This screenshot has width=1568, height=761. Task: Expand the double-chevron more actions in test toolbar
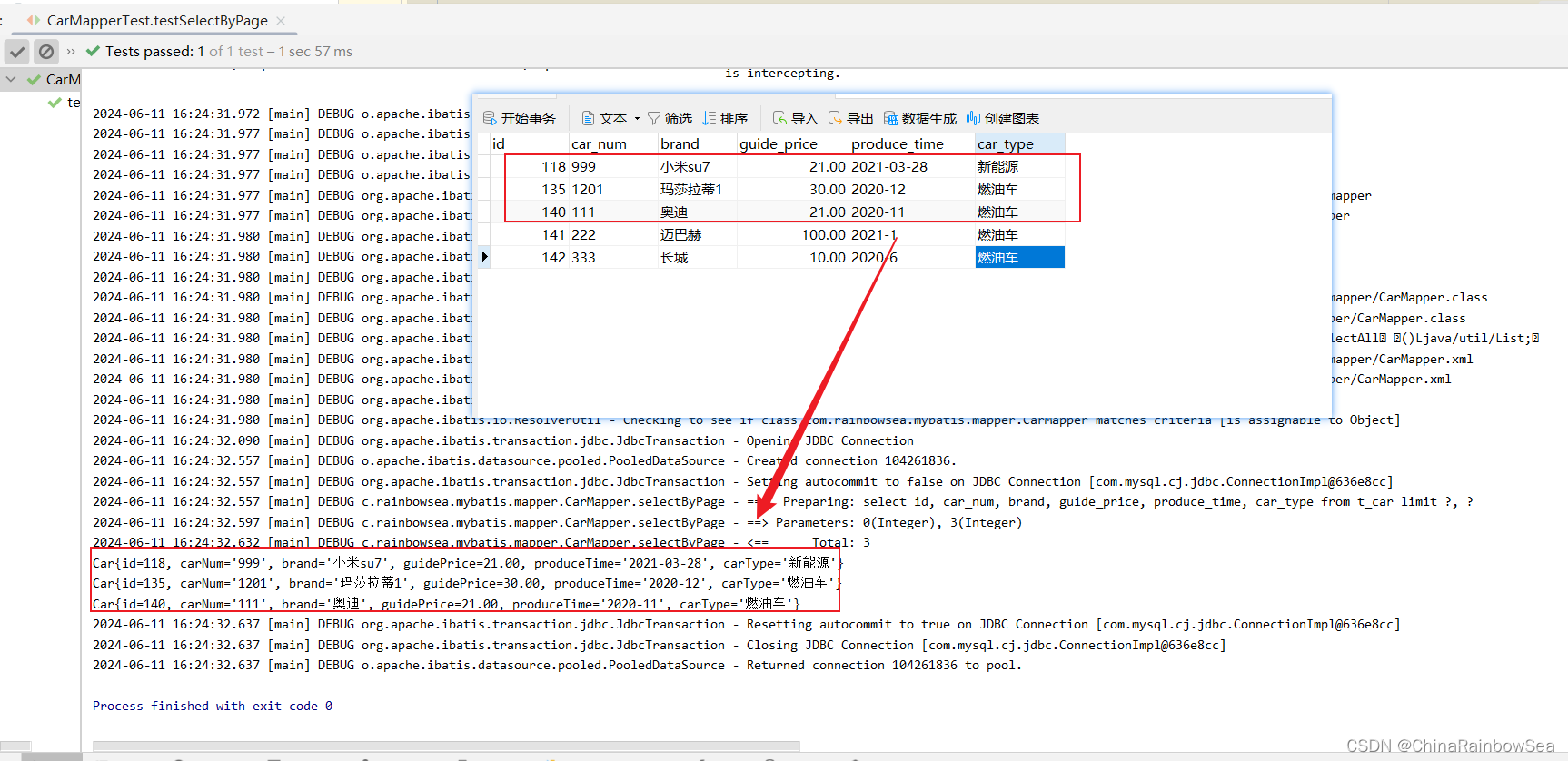[71, 52]
